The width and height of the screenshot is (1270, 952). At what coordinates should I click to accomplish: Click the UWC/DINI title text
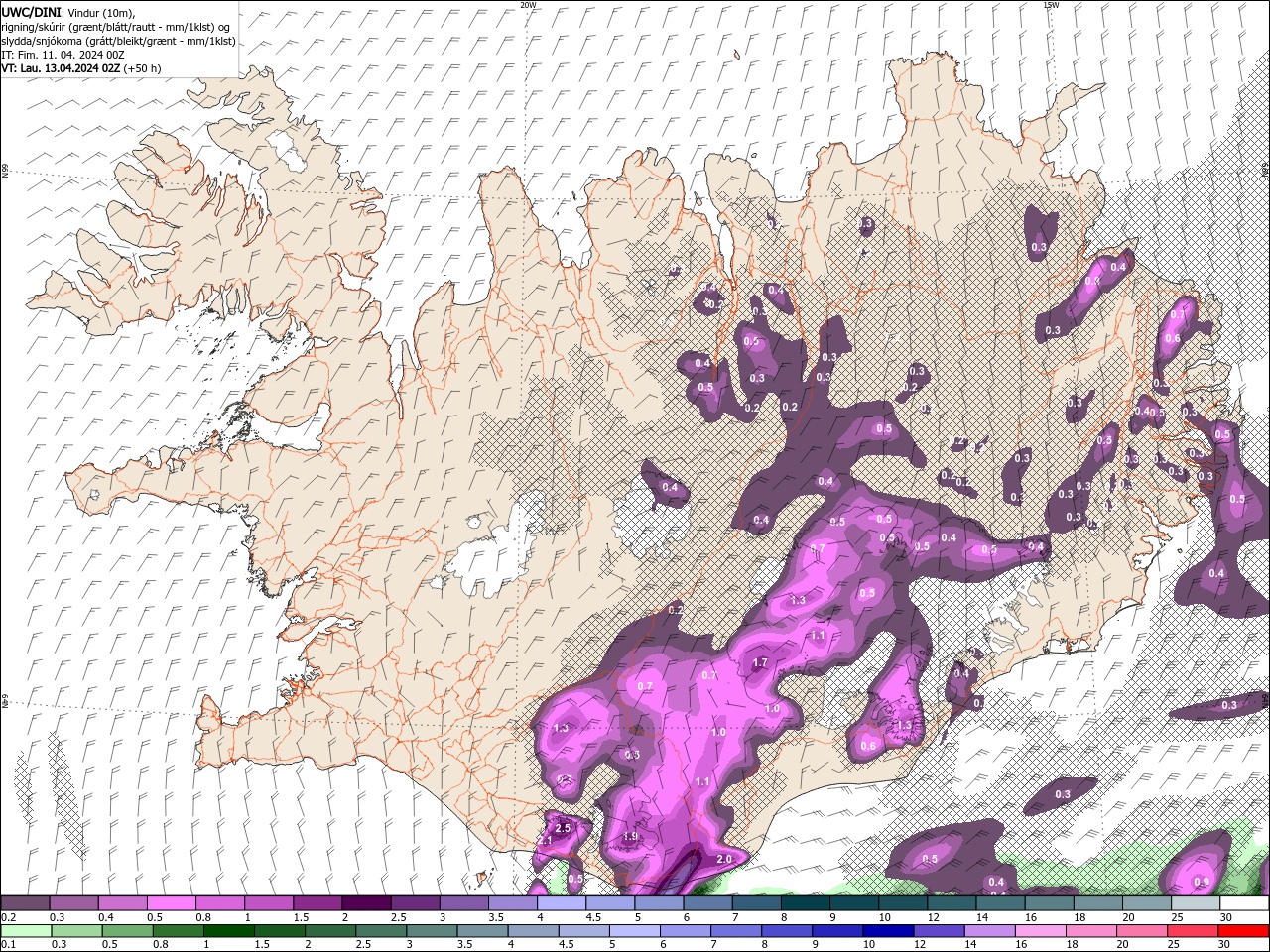point(32,12)
